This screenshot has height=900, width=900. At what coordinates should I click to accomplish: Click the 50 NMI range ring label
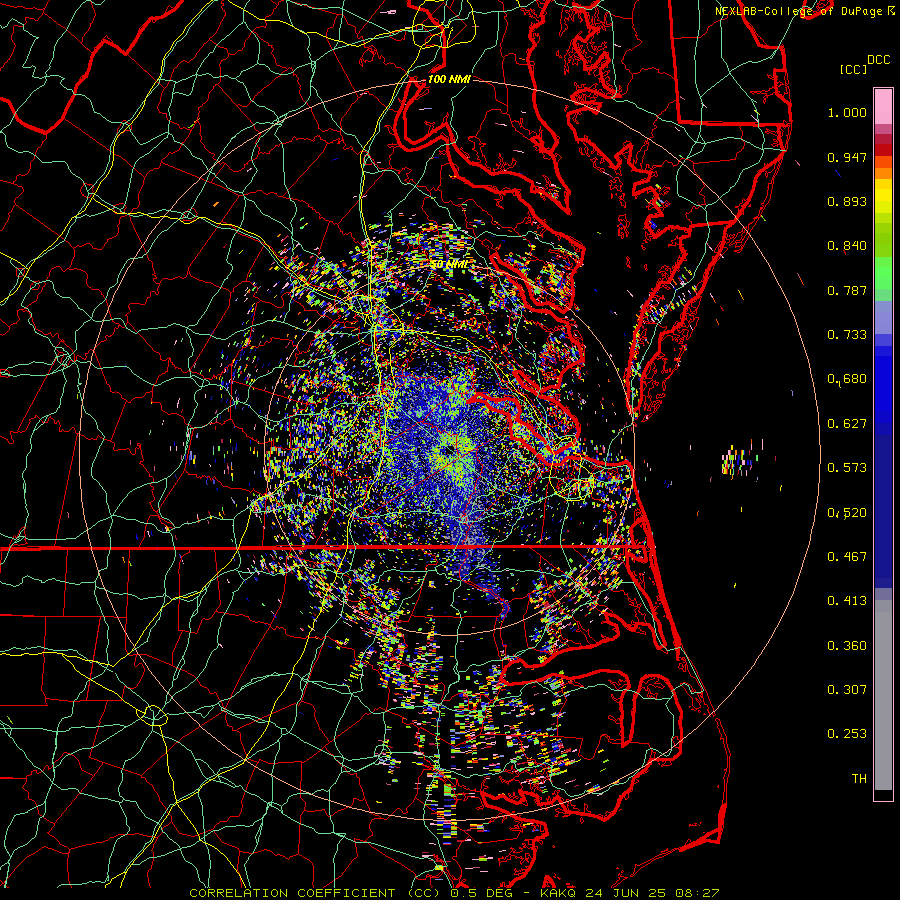click(x=449, y=265)
